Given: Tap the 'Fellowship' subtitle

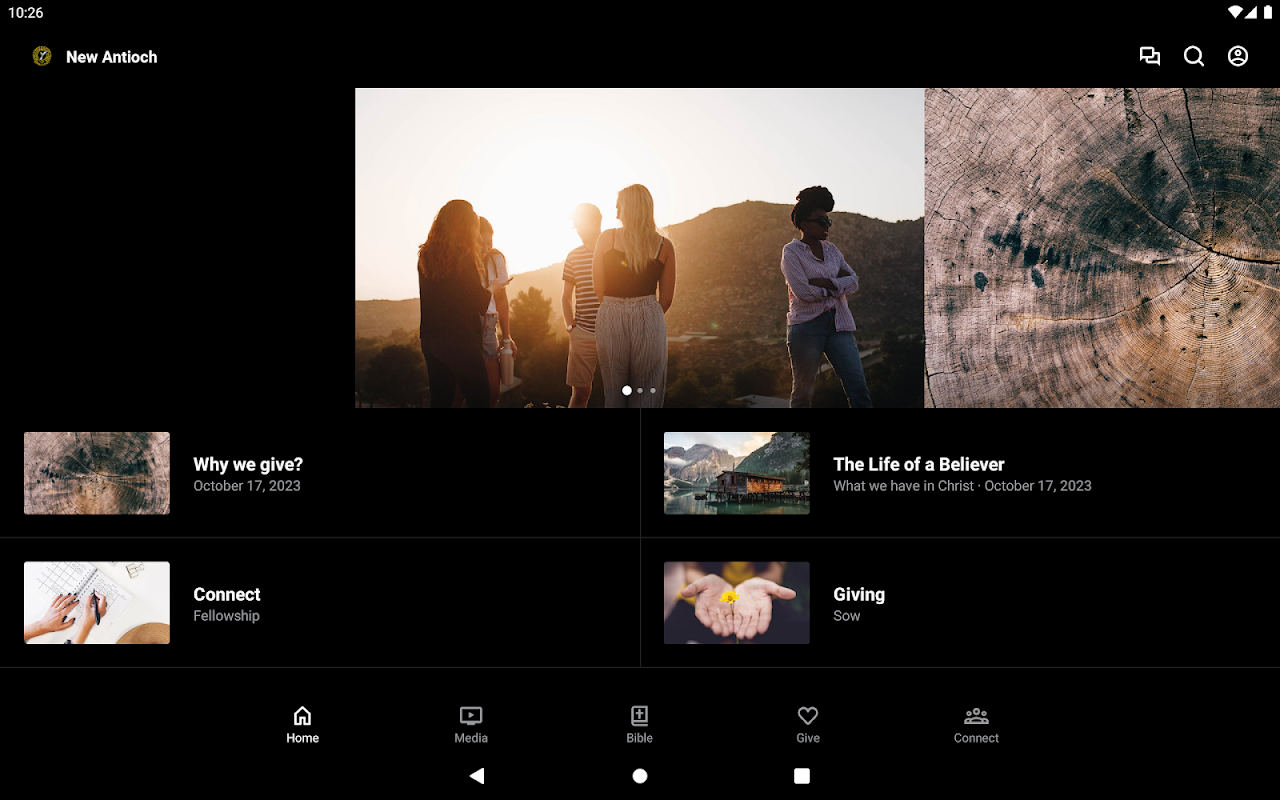Looking at the screenshot, I should [226, 616].
